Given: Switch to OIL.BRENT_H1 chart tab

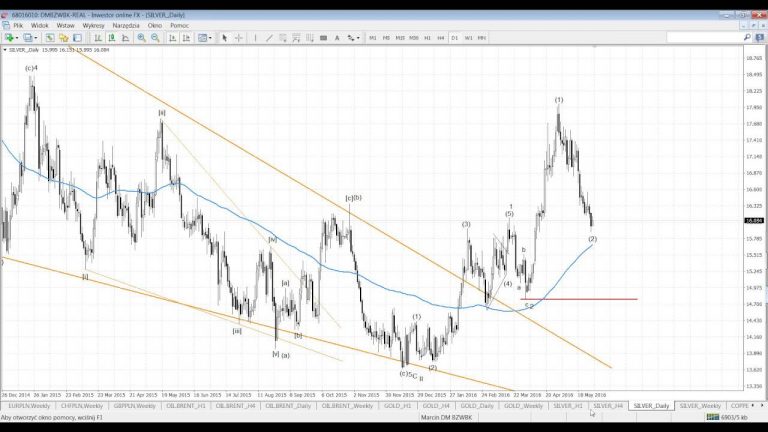Looking at the screenshot, I should coord(186,406).
